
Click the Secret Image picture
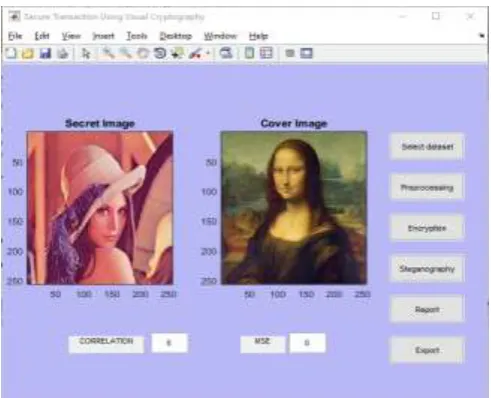pos(100,208)
